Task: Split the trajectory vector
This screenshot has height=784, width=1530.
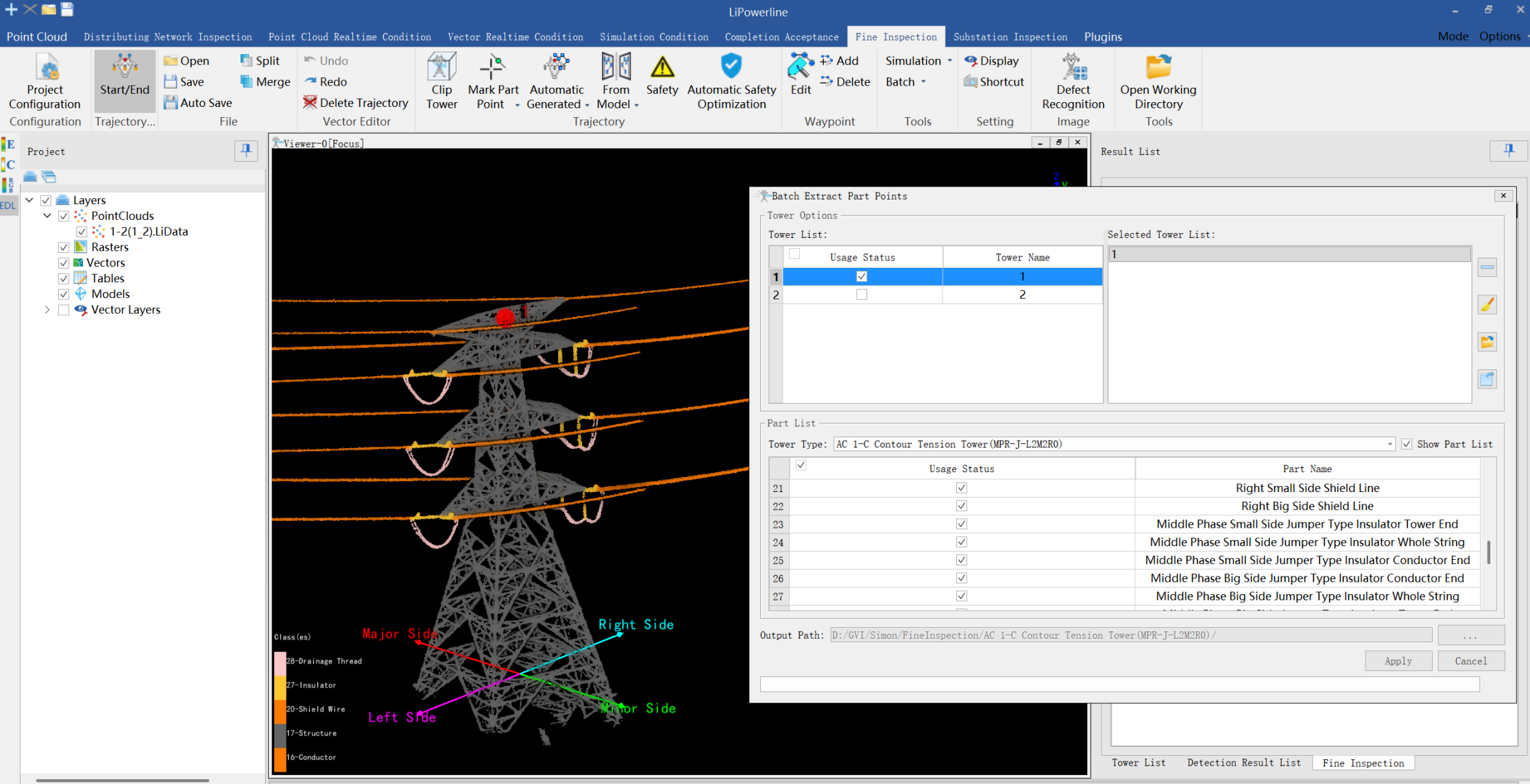Action: pos(260,61)
